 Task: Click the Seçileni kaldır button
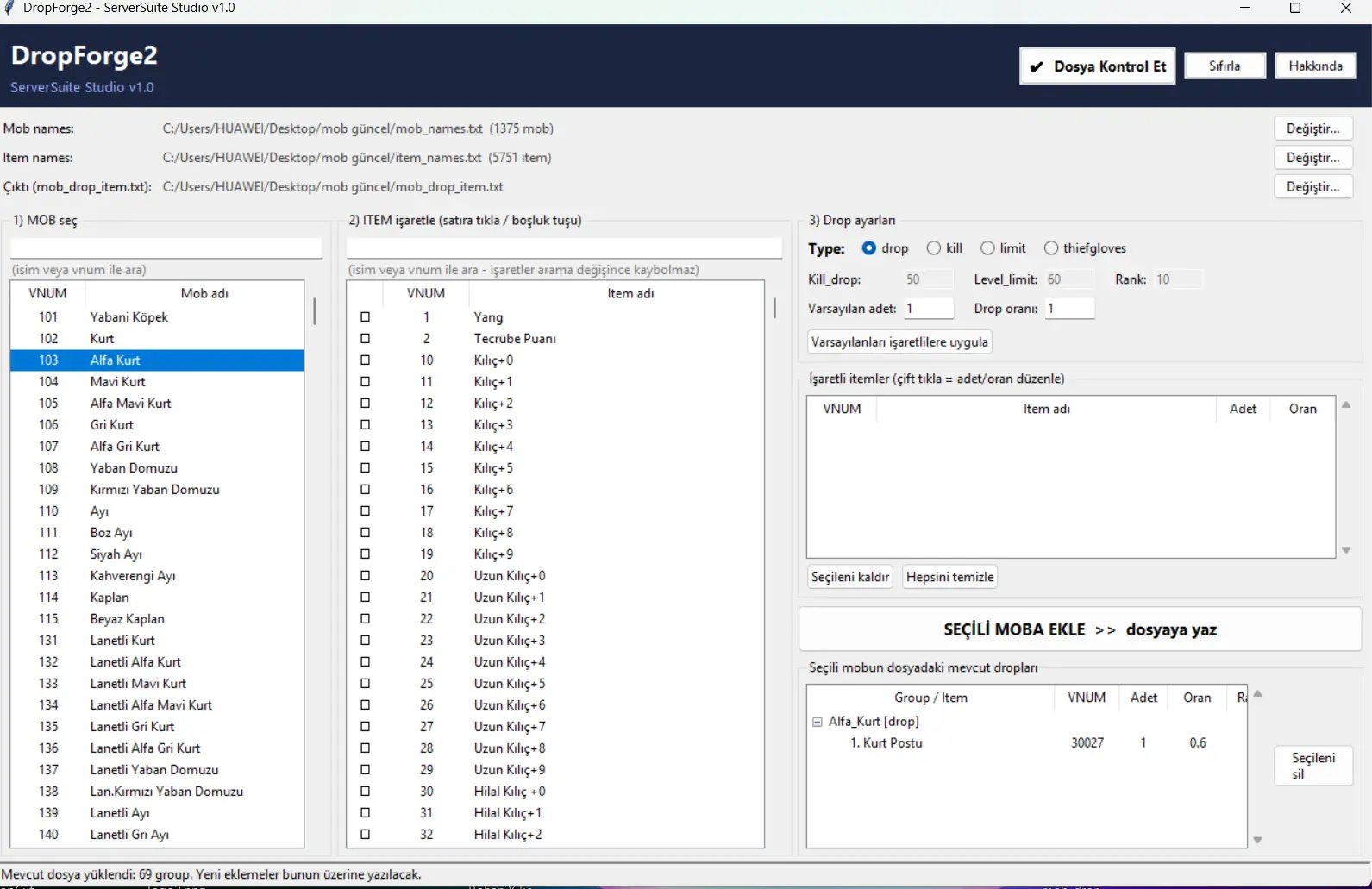point(850,577)
